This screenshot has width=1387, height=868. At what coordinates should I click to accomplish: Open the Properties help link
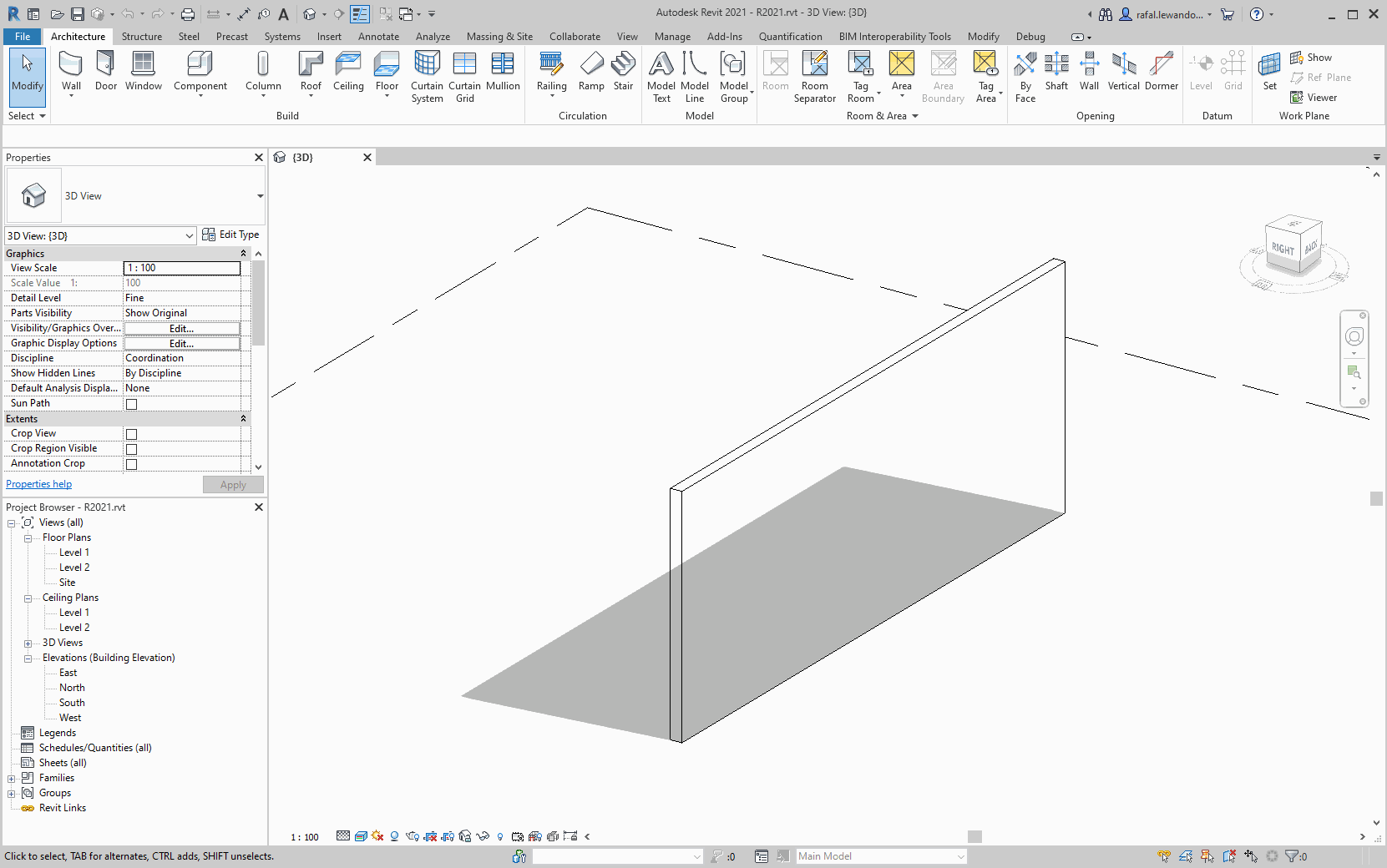[38, 483]
